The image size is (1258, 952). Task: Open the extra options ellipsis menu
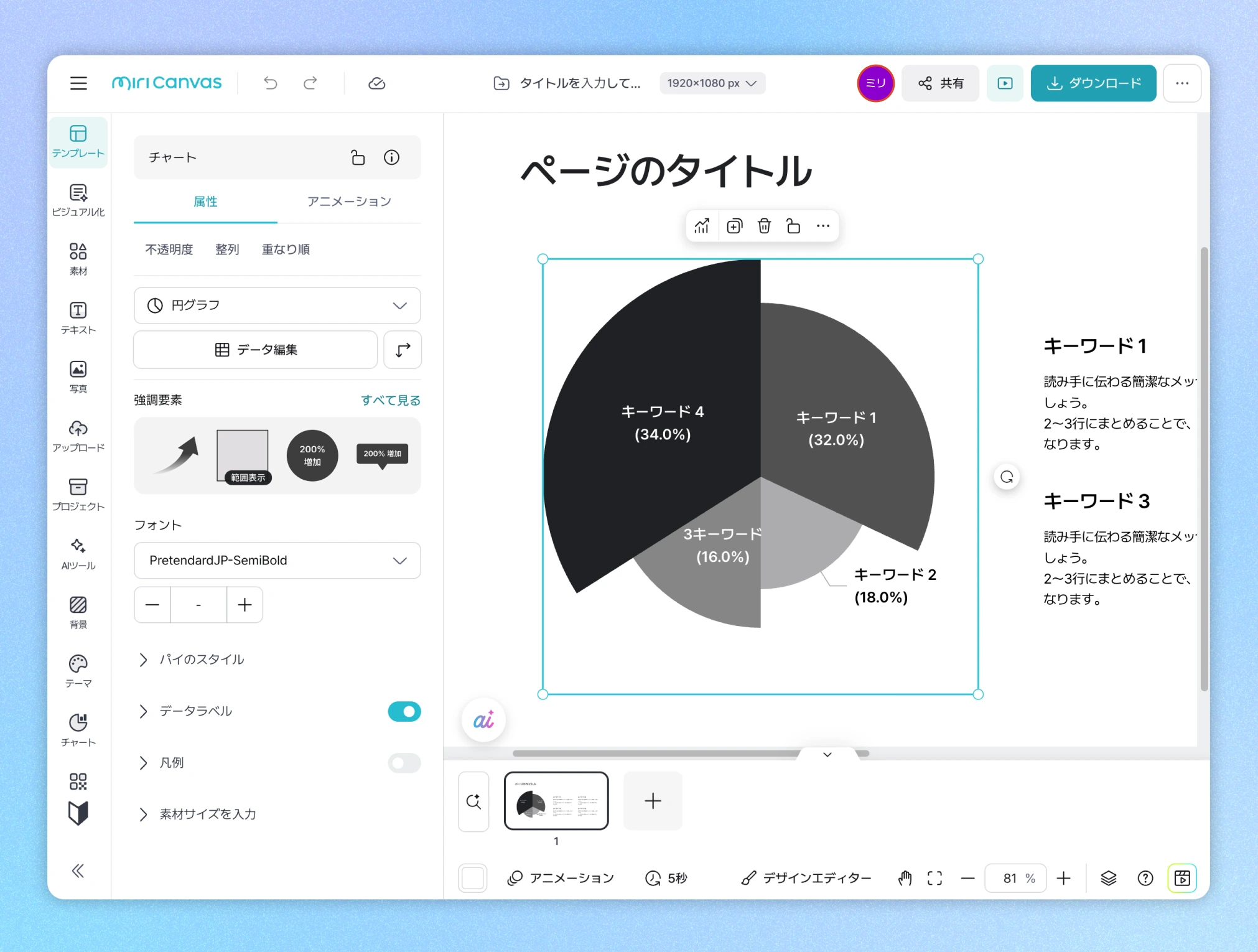[x=1182, y=83]
